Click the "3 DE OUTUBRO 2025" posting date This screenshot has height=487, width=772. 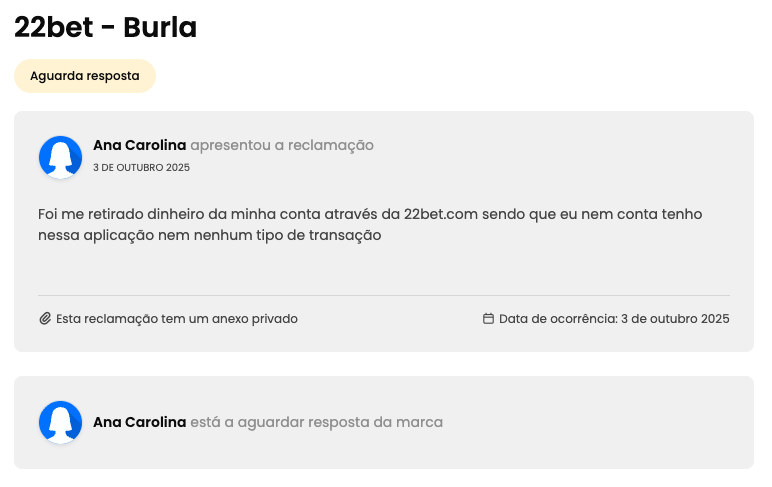tap(141, 168)
